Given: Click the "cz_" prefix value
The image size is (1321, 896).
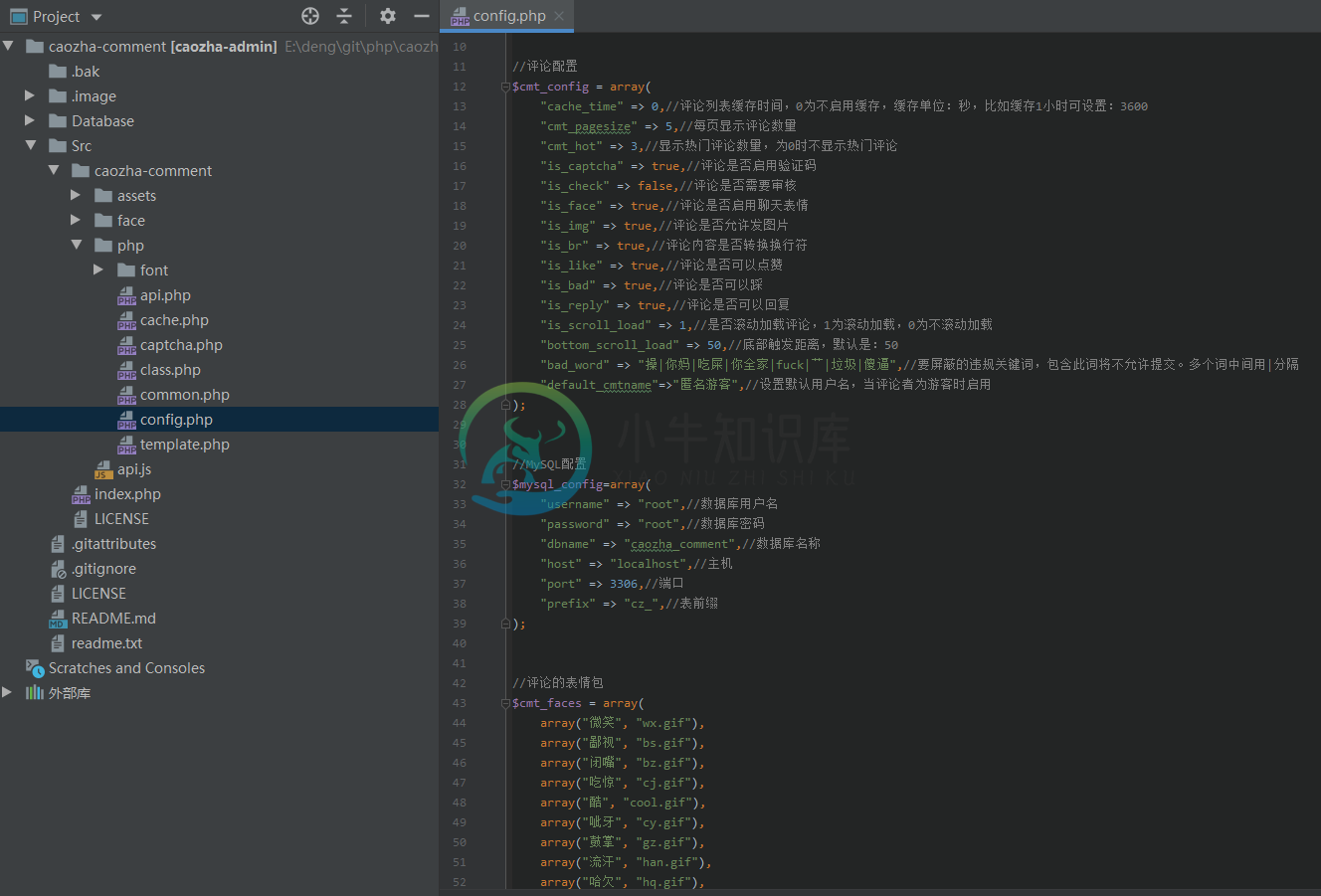Looking at the screenshot, I should 644,604.
